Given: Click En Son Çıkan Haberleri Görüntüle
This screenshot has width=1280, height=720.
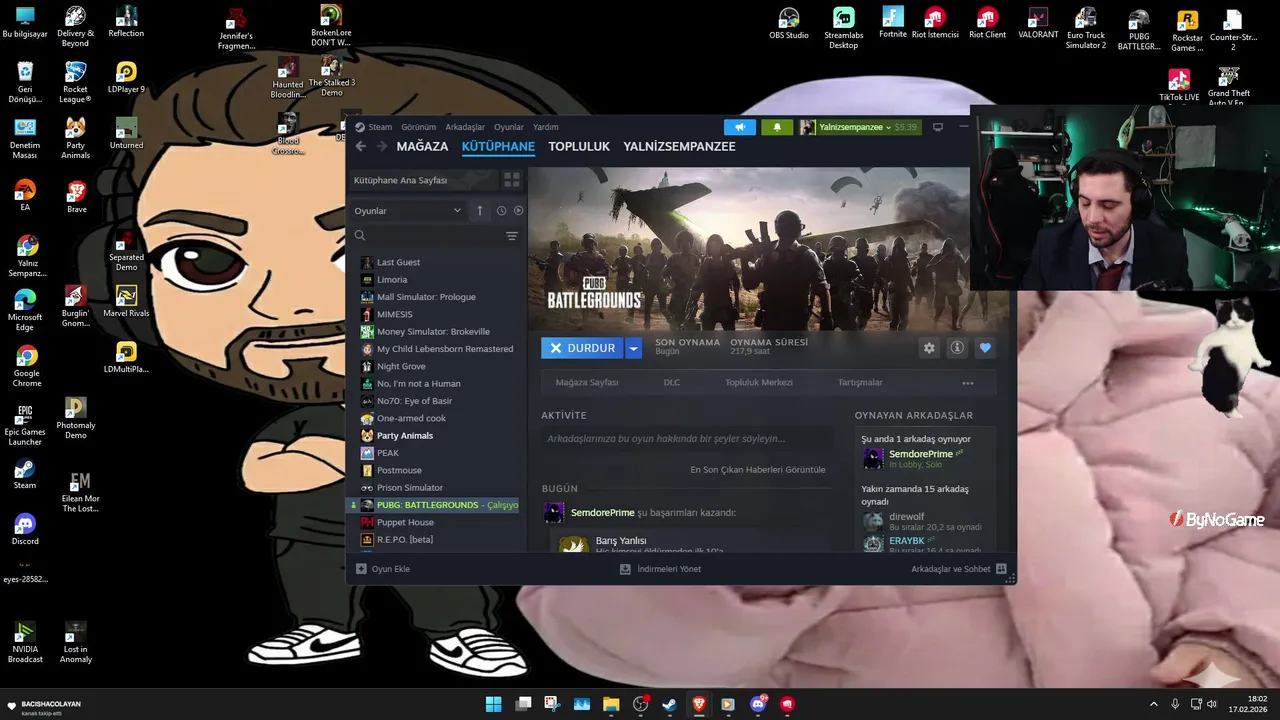Looking at the screenshot, I should [x=758, y=470].
